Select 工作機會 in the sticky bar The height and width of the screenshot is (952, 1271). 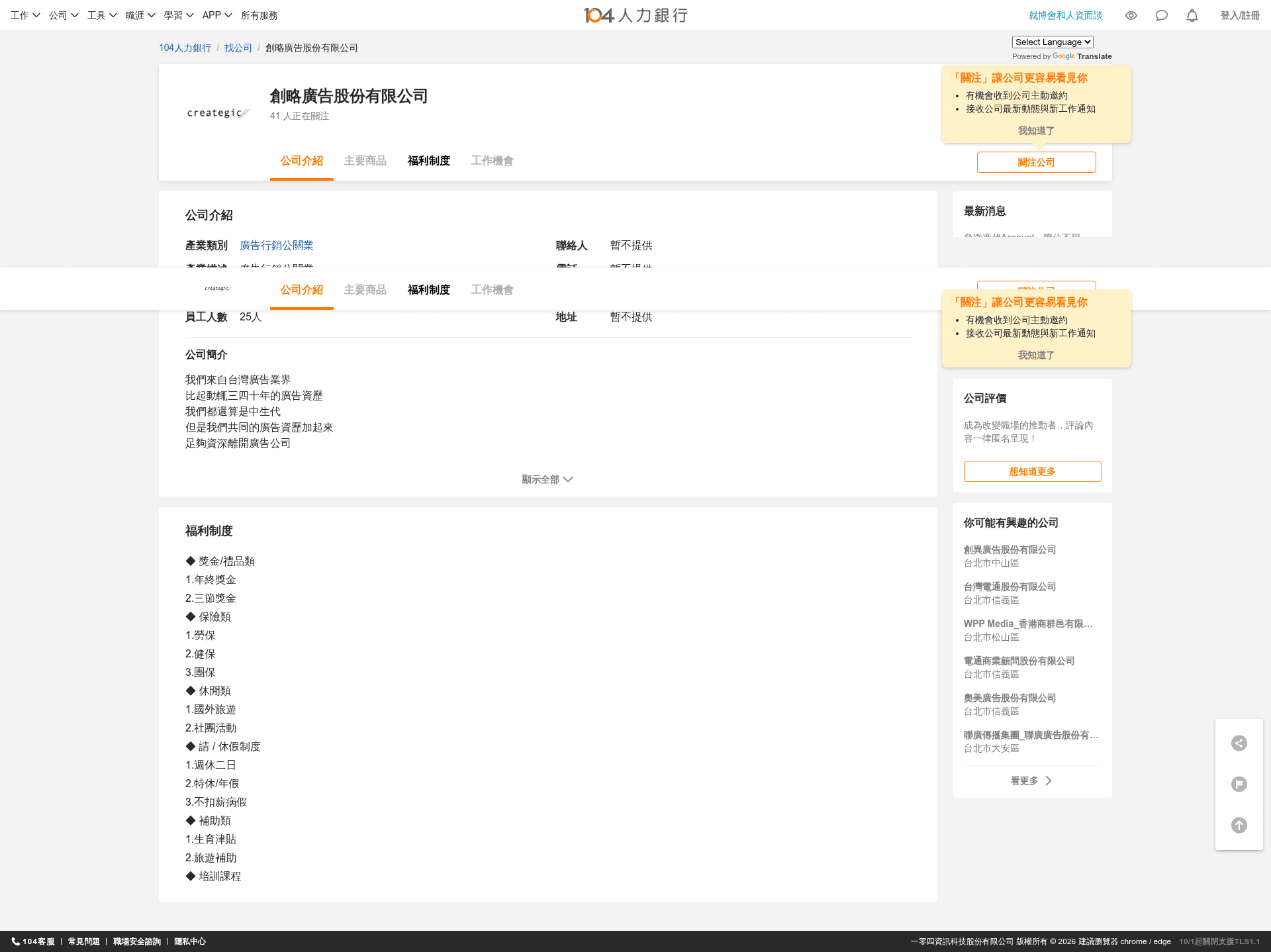click(493, 290)
